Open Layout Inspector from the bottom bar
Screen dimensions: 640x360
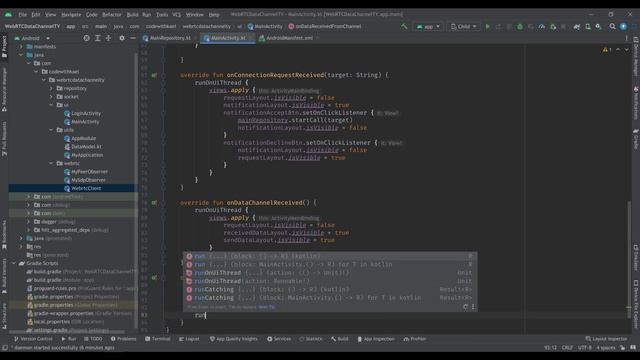[x=606, y=339]
